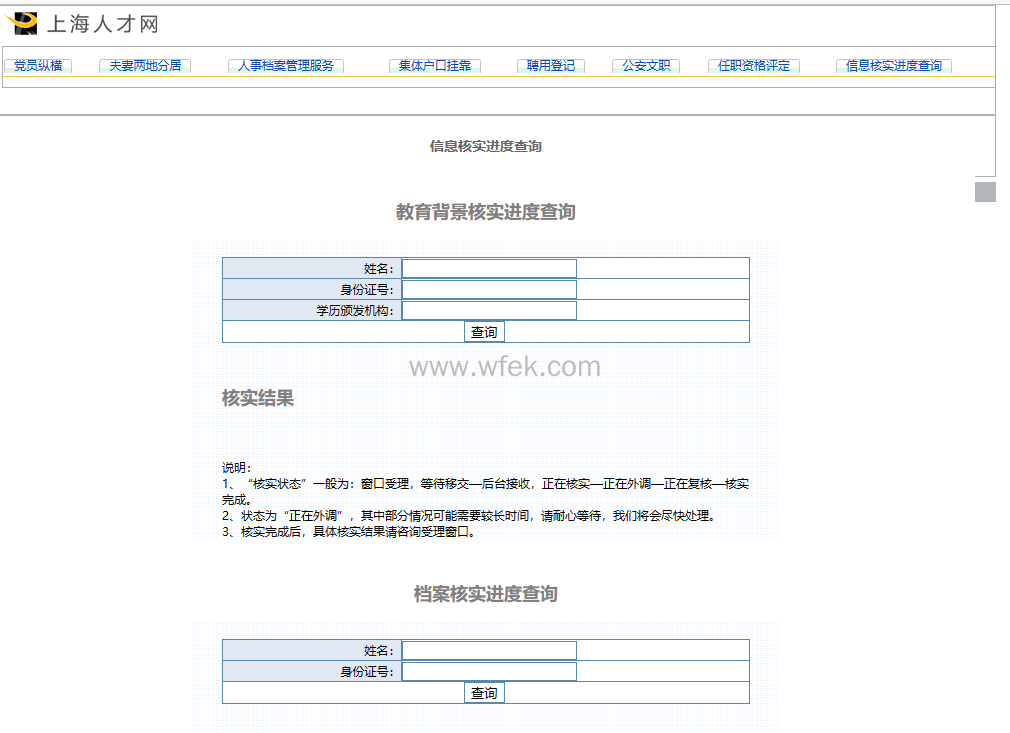
Task: Click the 姓名 field in education background form
Action: tap(489, 268)
